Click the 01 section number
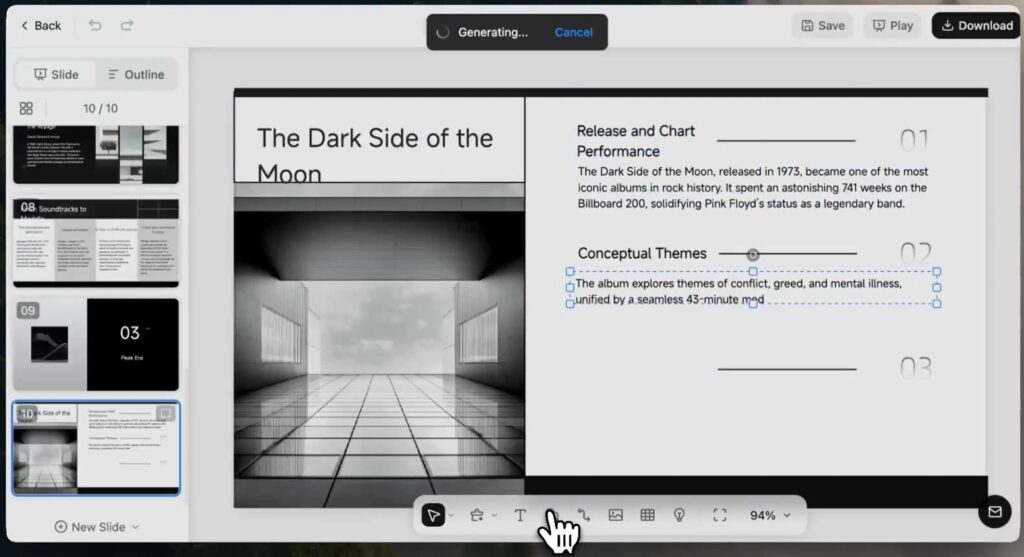Viewport: 1024px width, 557px height. pyautogui.click(x=914, y=140)
